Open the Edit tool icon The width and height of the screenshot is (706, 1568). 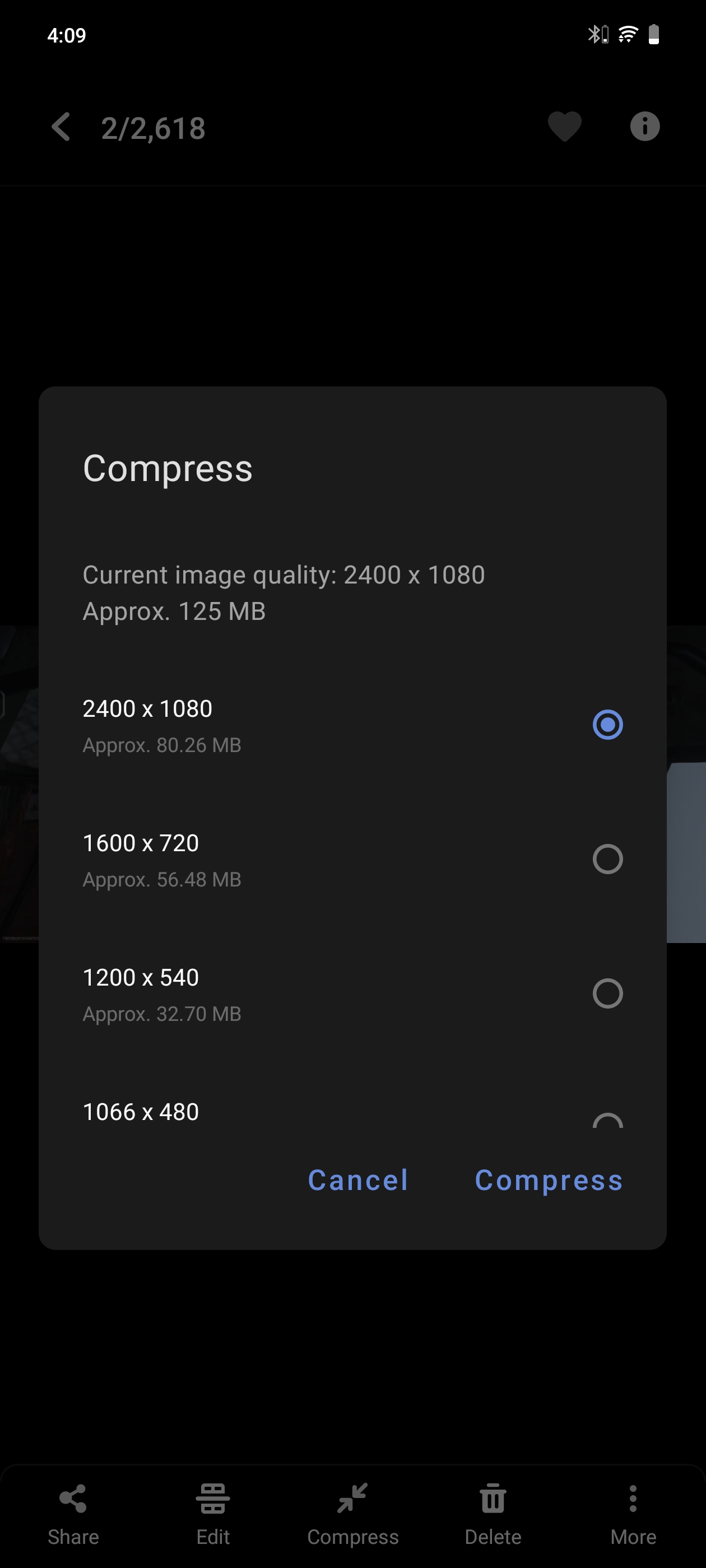tap(212, 1498)
